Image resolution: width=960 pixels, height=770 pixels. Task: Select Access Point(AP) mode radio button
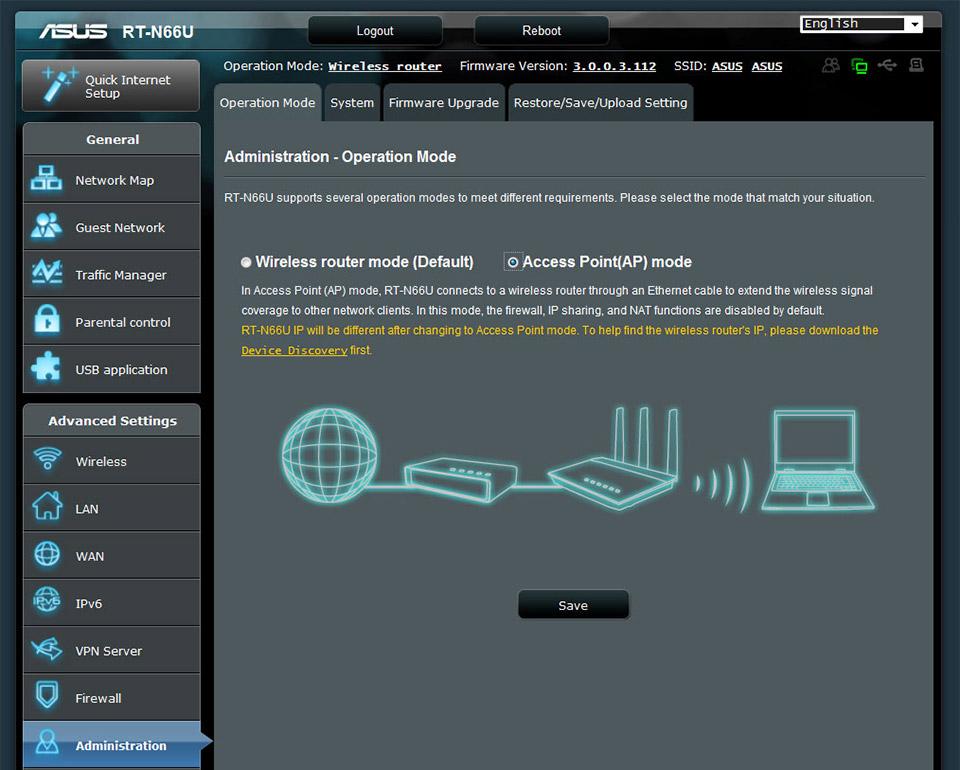pyautogui.click(x=513, y=263)
